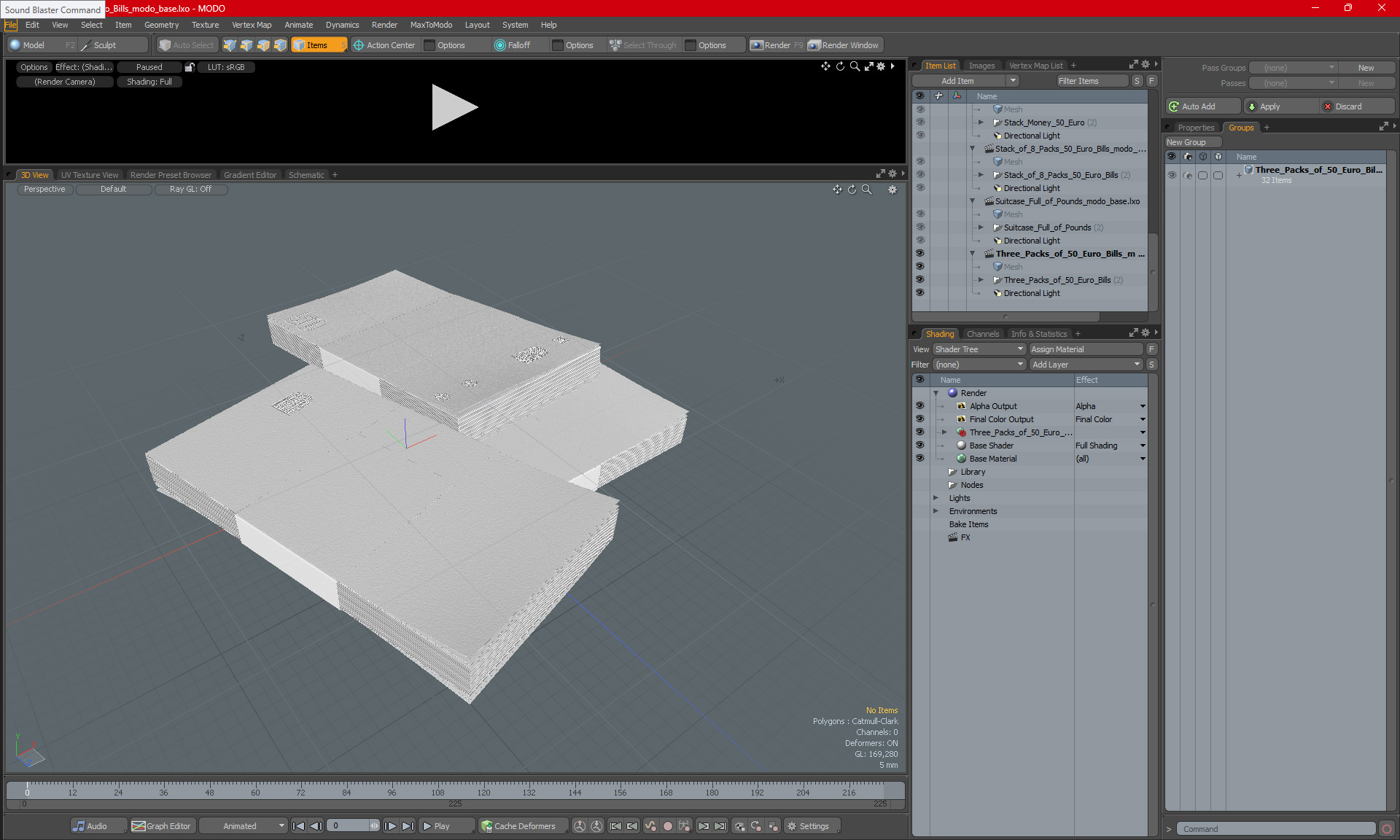Switch to Sculpt mode
1400x840 pixels.
pyautogui.click(x=113, y=45)
